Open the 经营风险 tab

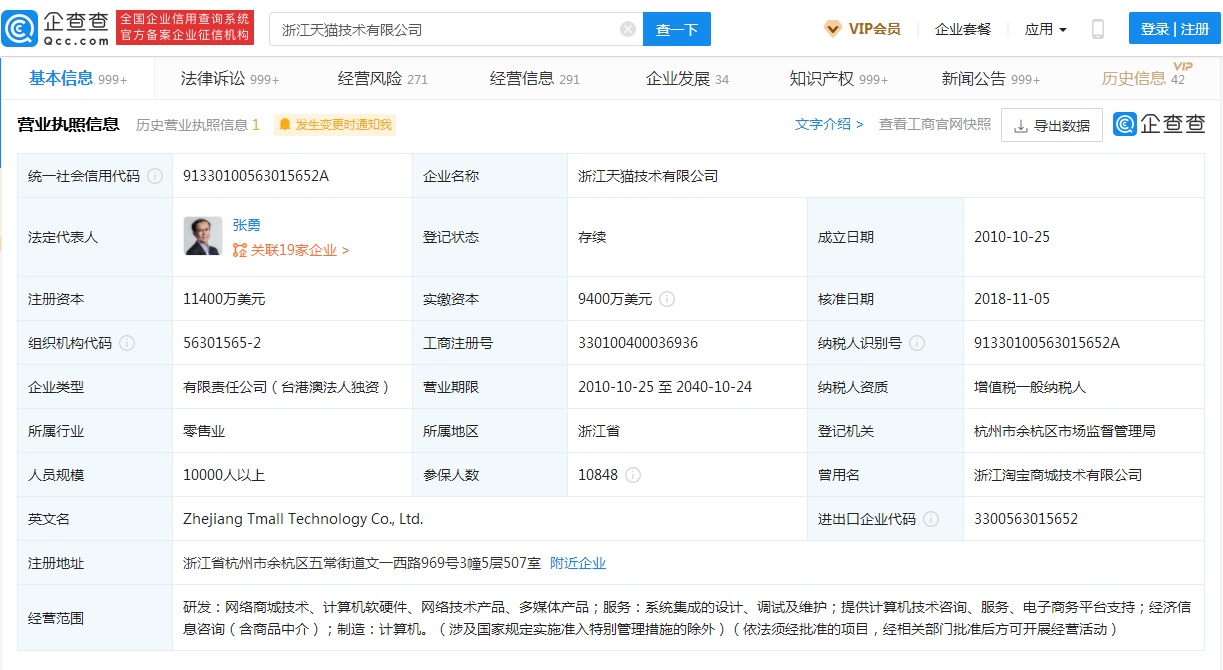(x=383, y=79)
